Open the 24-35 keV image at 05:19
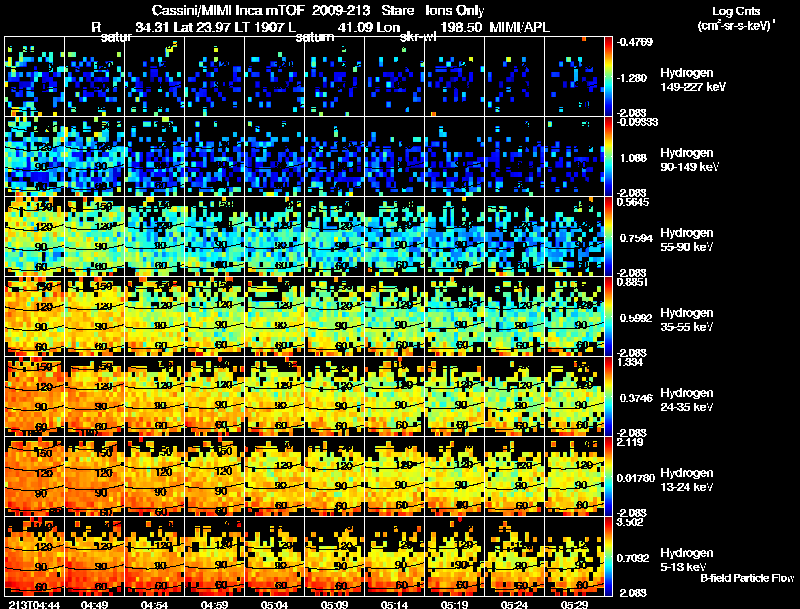This screenshot has width=800, height=609. (x=455, y=396)
